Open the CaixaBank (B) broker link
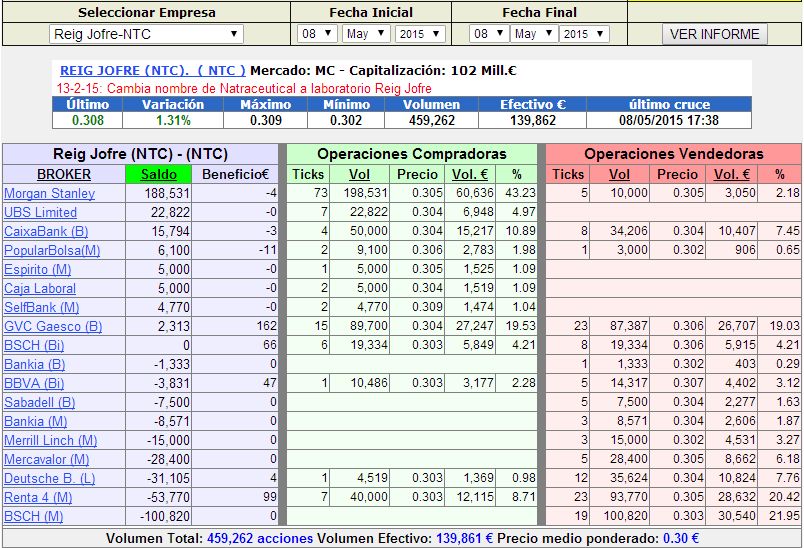 (46, 231)
